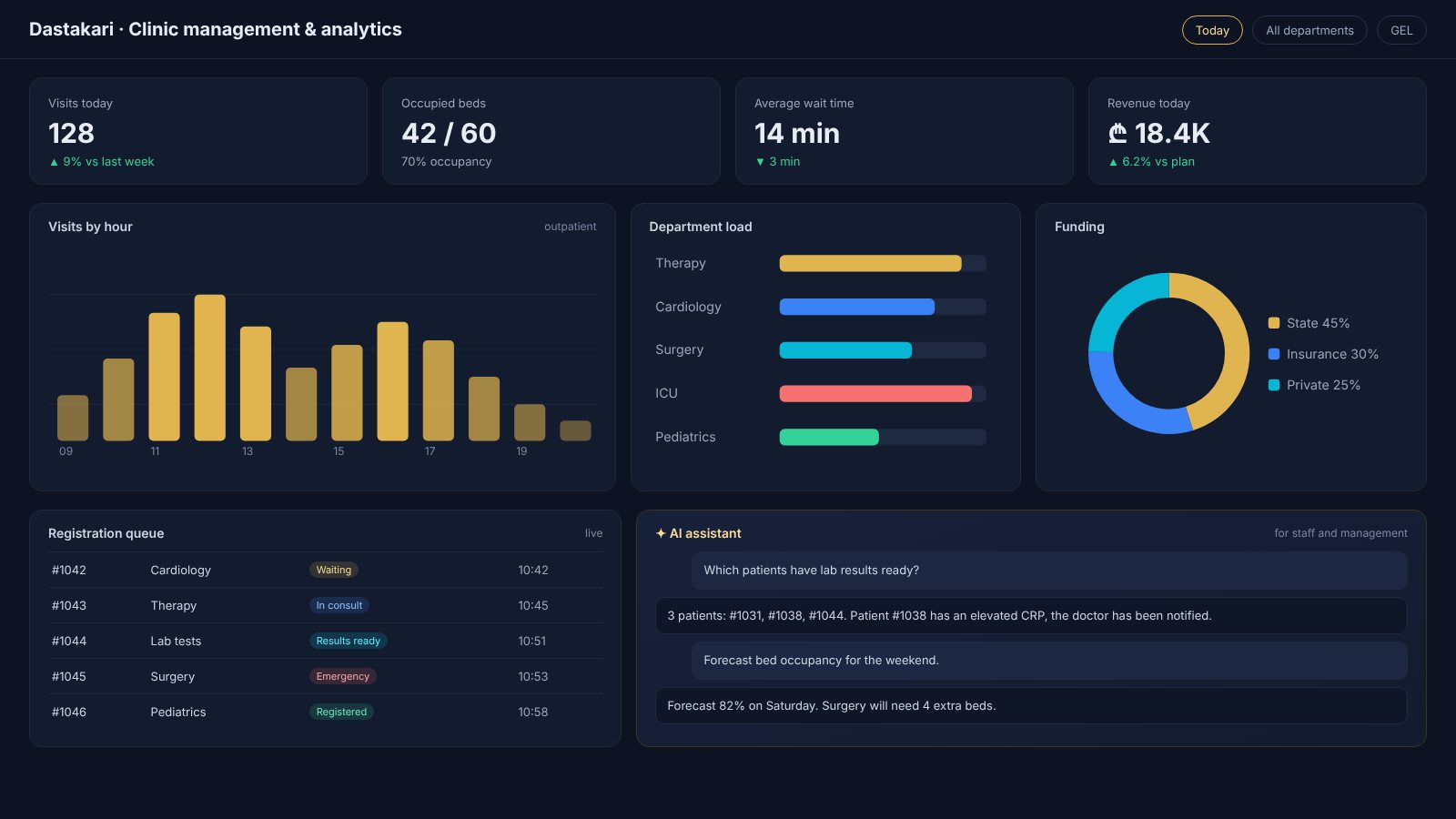Click the Private 25% legend swatch
The image size is (1456, 819).
1274,385
